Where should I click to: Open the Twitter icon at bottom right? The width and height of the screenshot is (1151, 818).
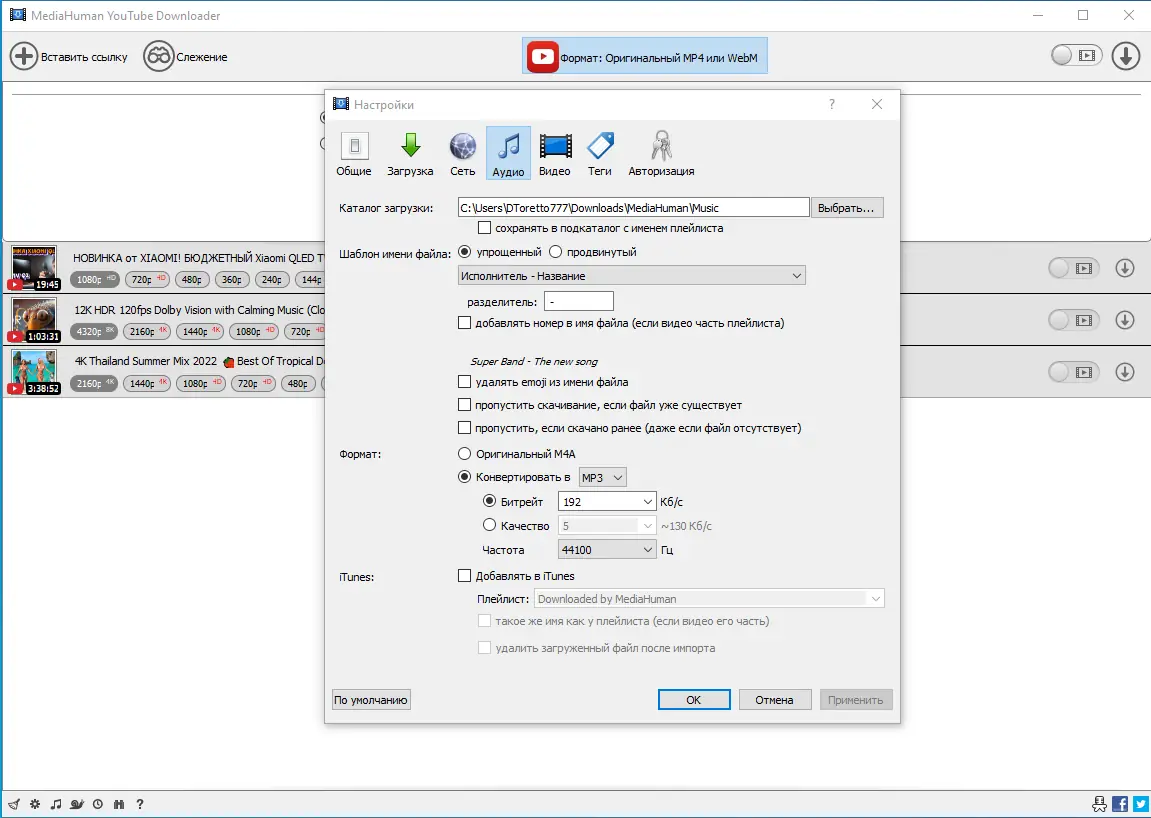click(x=1141, y=804)
